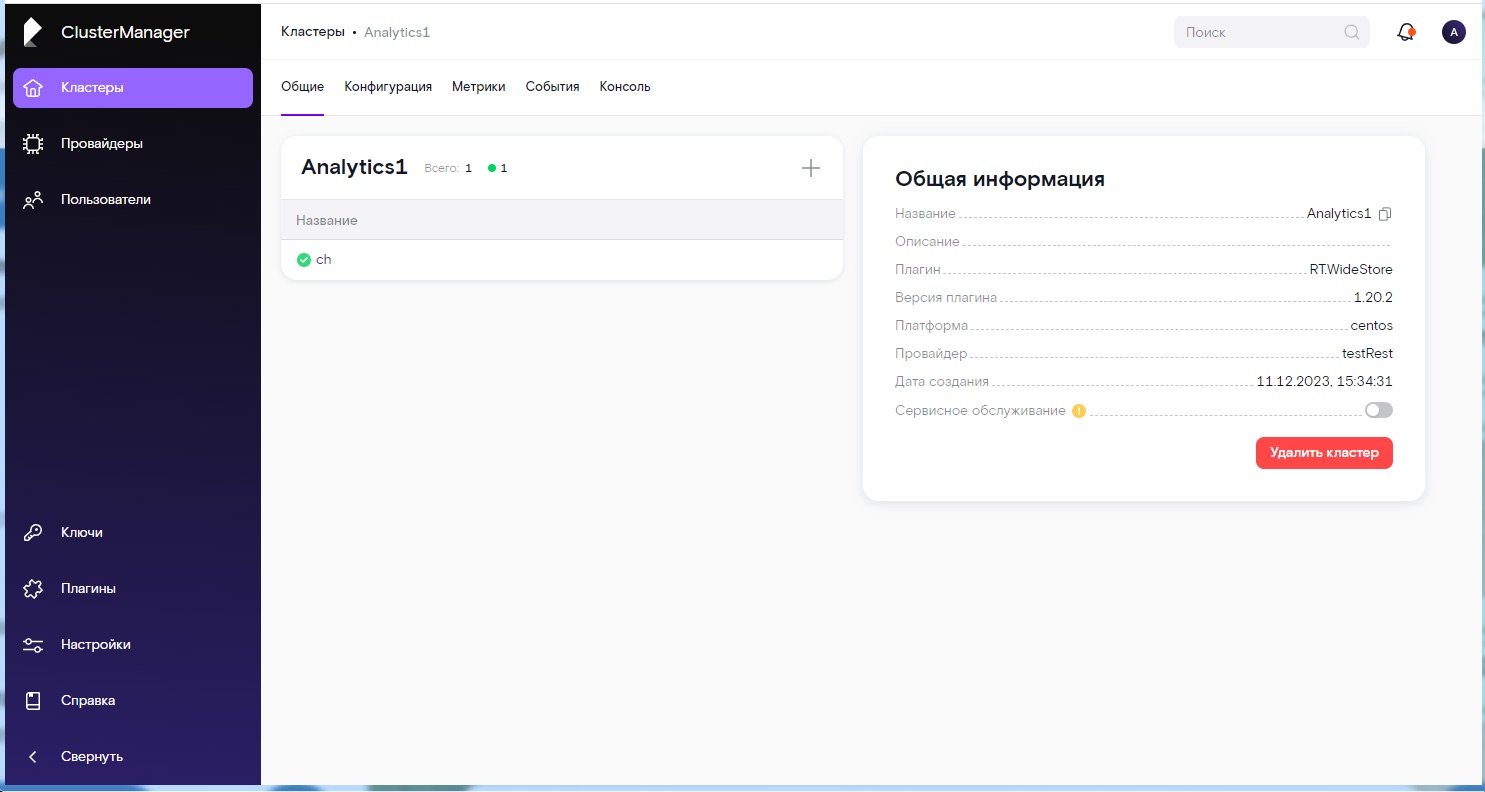Click the Общая информация heading
Screen dimensions: 1485x792
point(1000,179)
